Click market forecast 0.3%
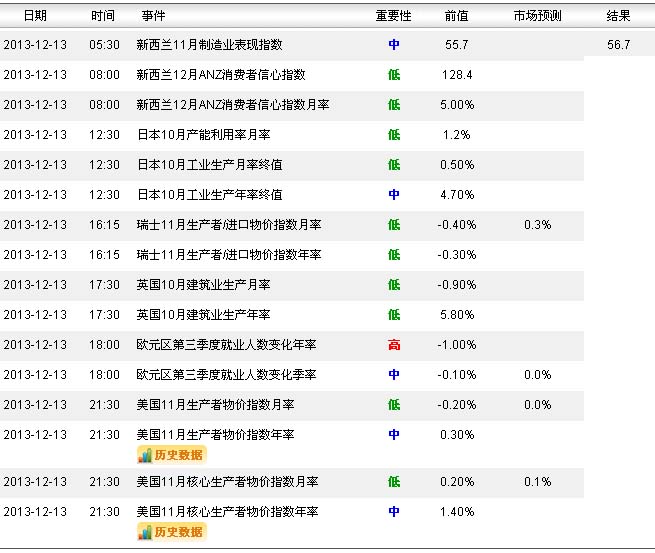The width and height of the screenshot is (655, 553). click(538, 225)
